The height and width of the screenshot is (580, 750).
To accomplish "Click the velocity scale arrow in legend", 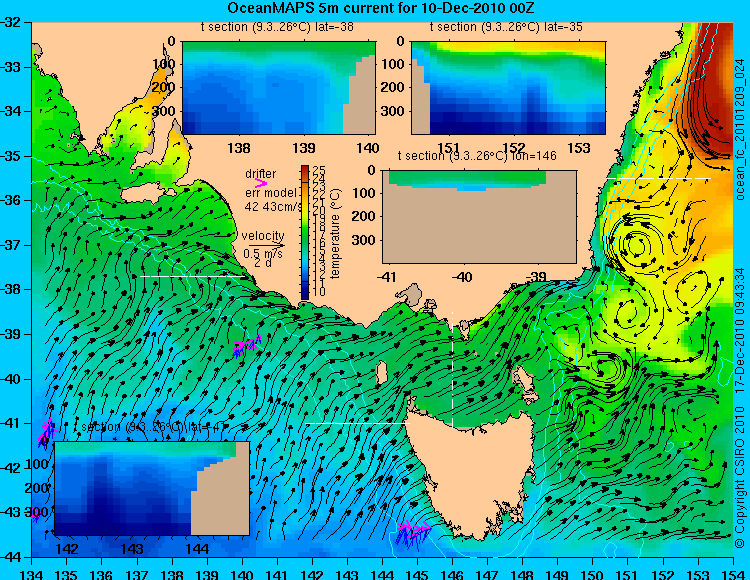I will pyautogui.click(x=266, y=246).
